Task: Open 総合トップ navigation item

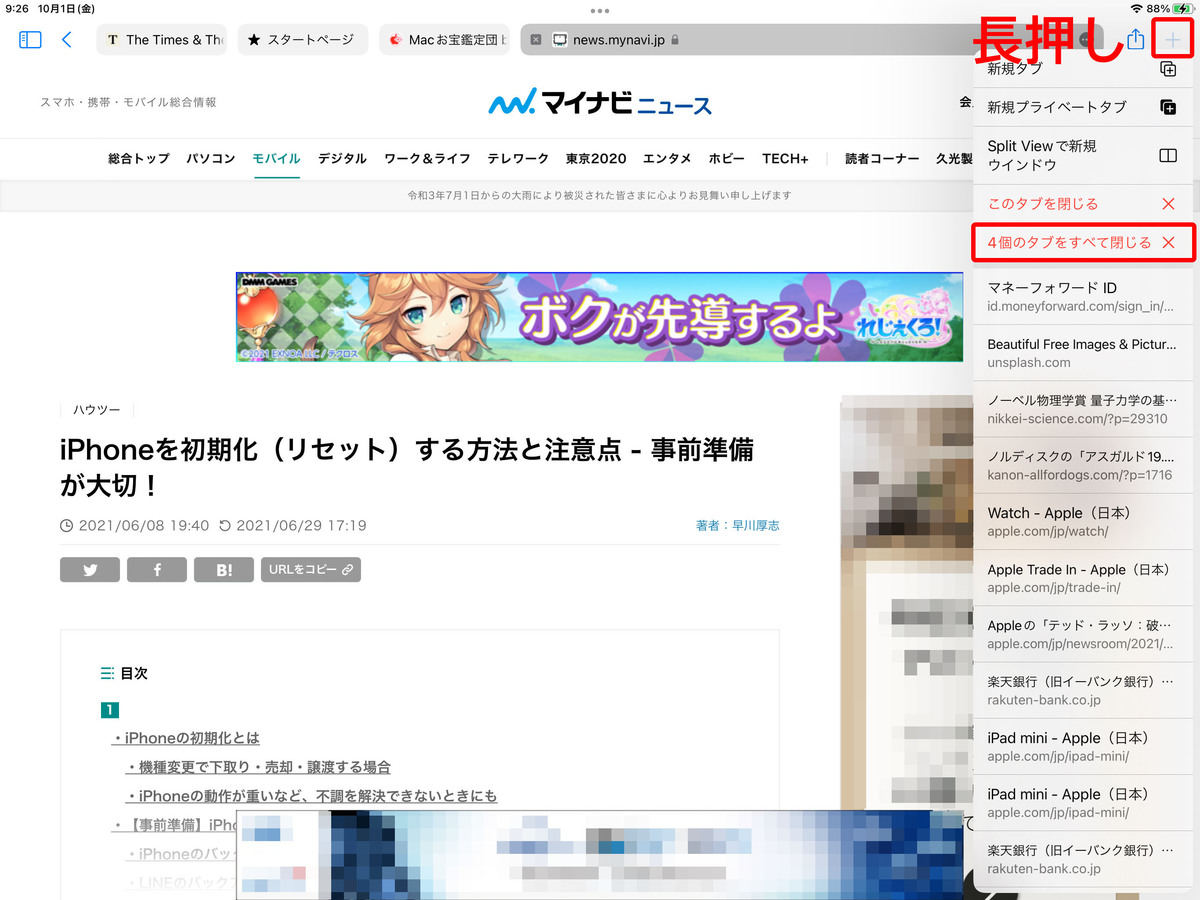Action: tap(139, 159)
